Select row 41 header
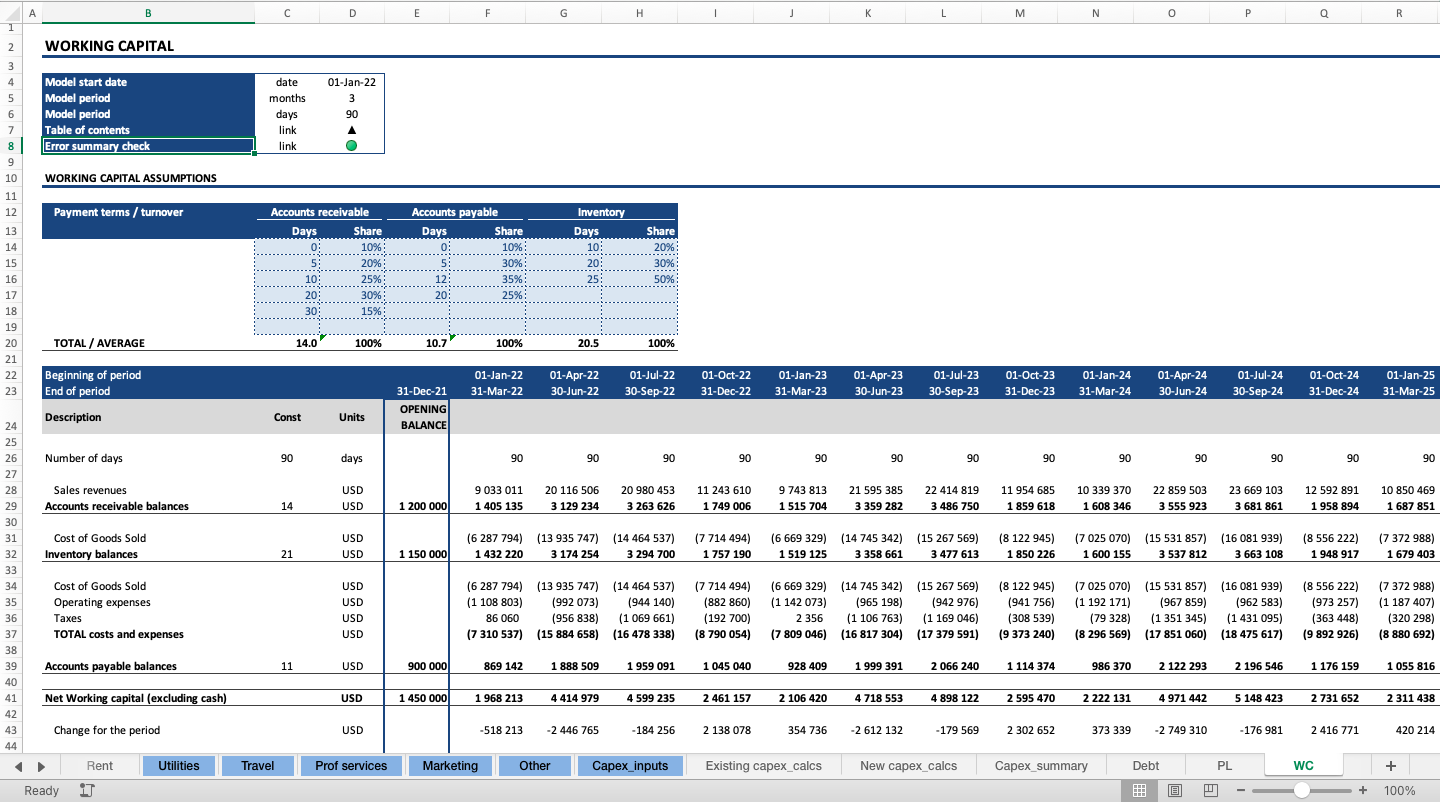Screen dimensions: 1440x802 [x=10, y=698]
